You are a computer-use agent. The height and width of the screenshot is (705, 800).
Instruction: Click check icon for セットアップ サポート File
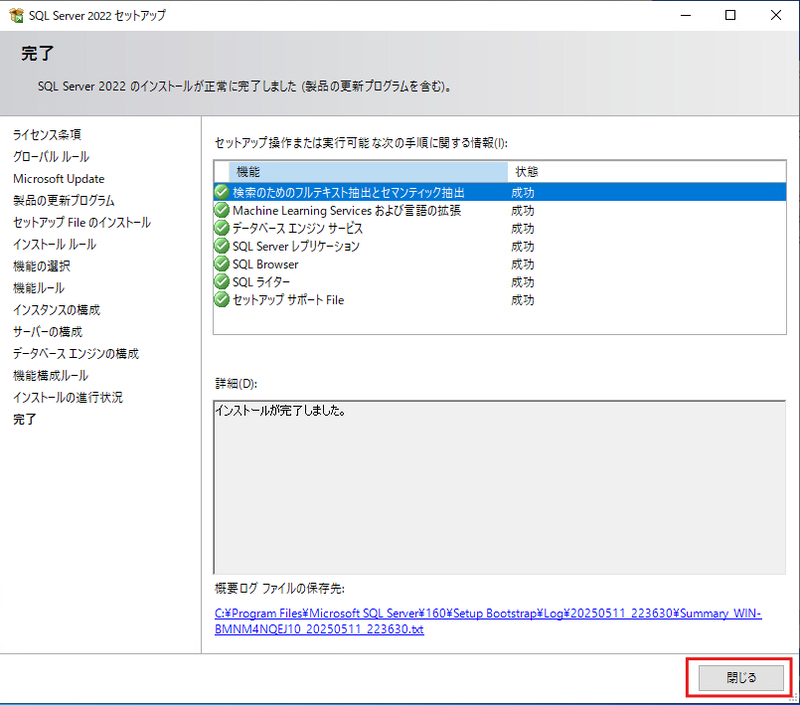coord(221,299)
